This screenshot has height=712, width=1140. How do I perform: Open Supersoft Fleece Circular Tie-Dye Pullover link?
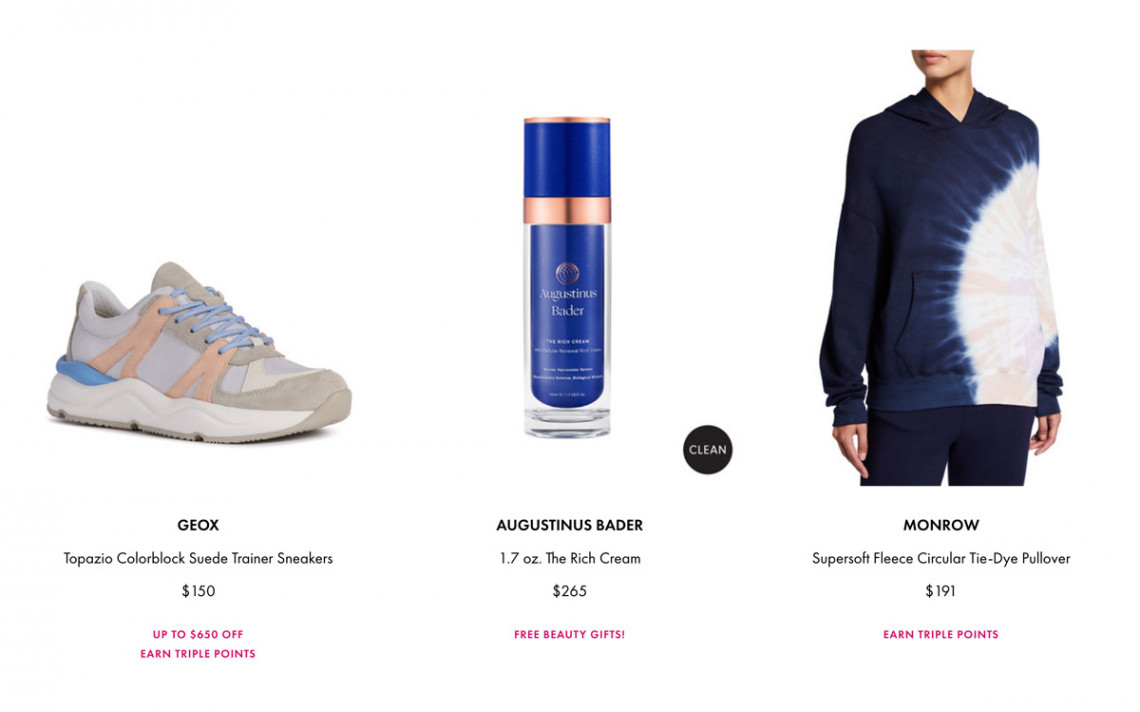[941, 559]
